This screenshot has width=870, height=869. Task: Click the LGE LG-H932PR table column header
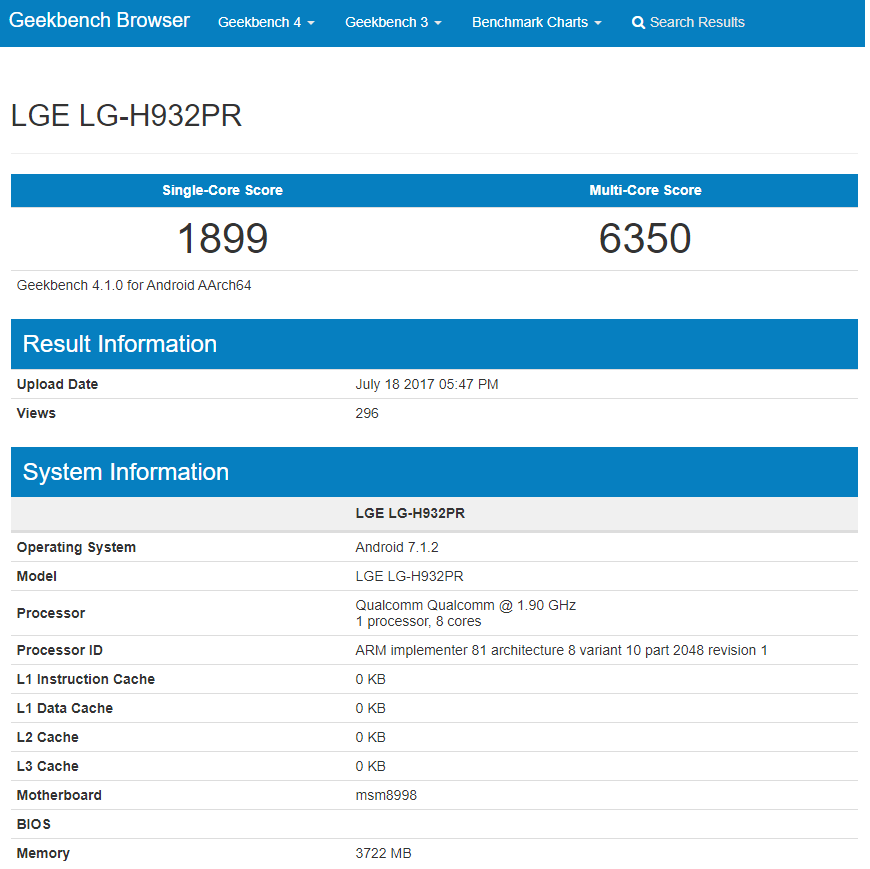[410, 513]
